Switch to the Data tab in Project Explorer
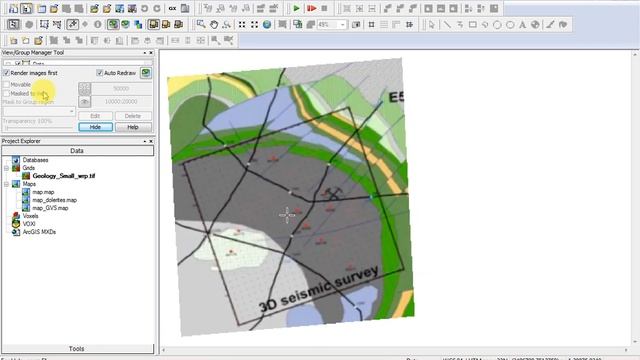 pyautogui.click(x=77, y=151)
